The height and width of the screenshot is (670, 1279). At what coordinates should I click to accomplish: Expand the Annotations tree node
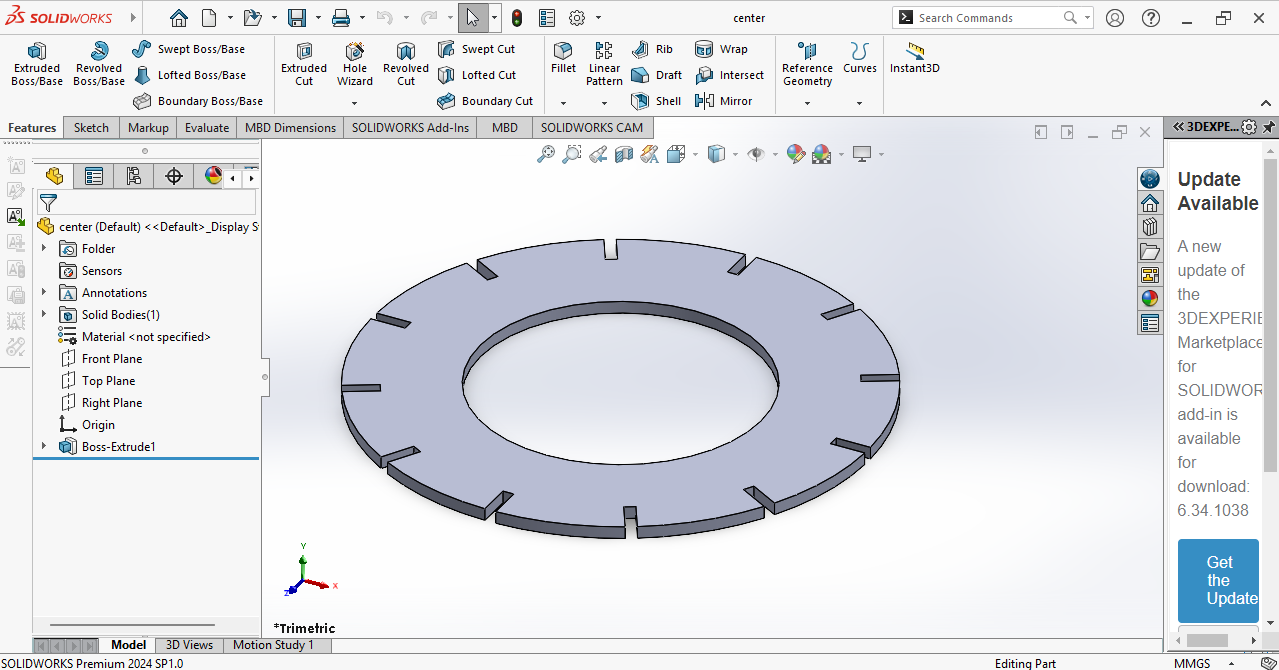pyautogui.click(x=44, y=292)
